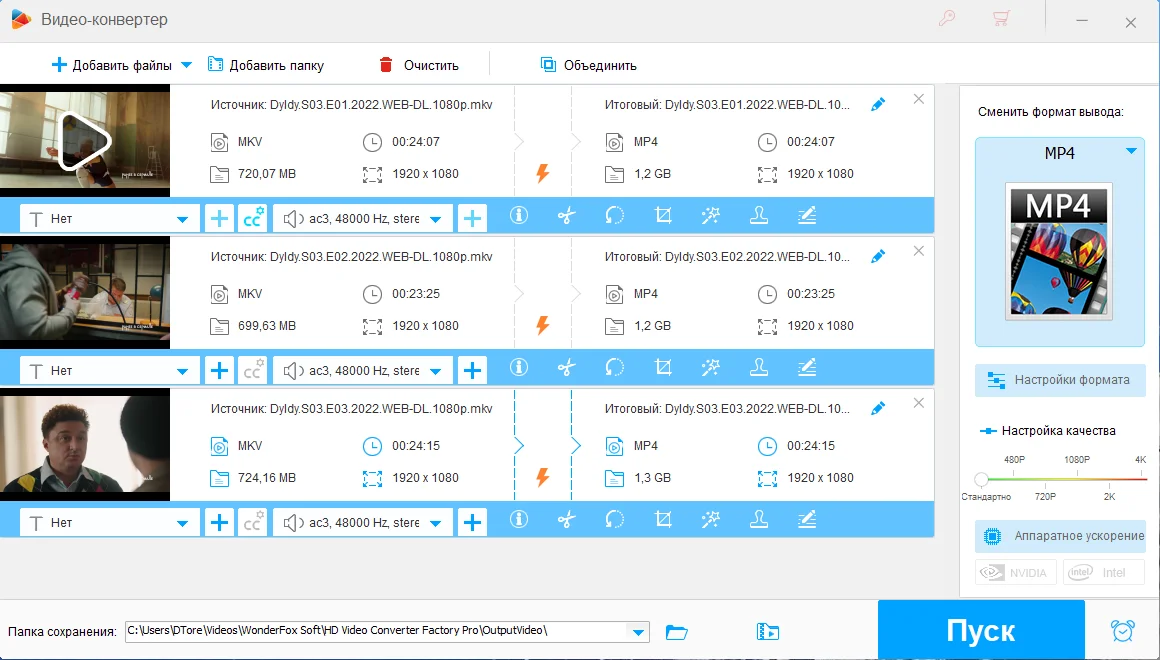
Task: Expand the save folder path dropdown
Action: [638, 632]
